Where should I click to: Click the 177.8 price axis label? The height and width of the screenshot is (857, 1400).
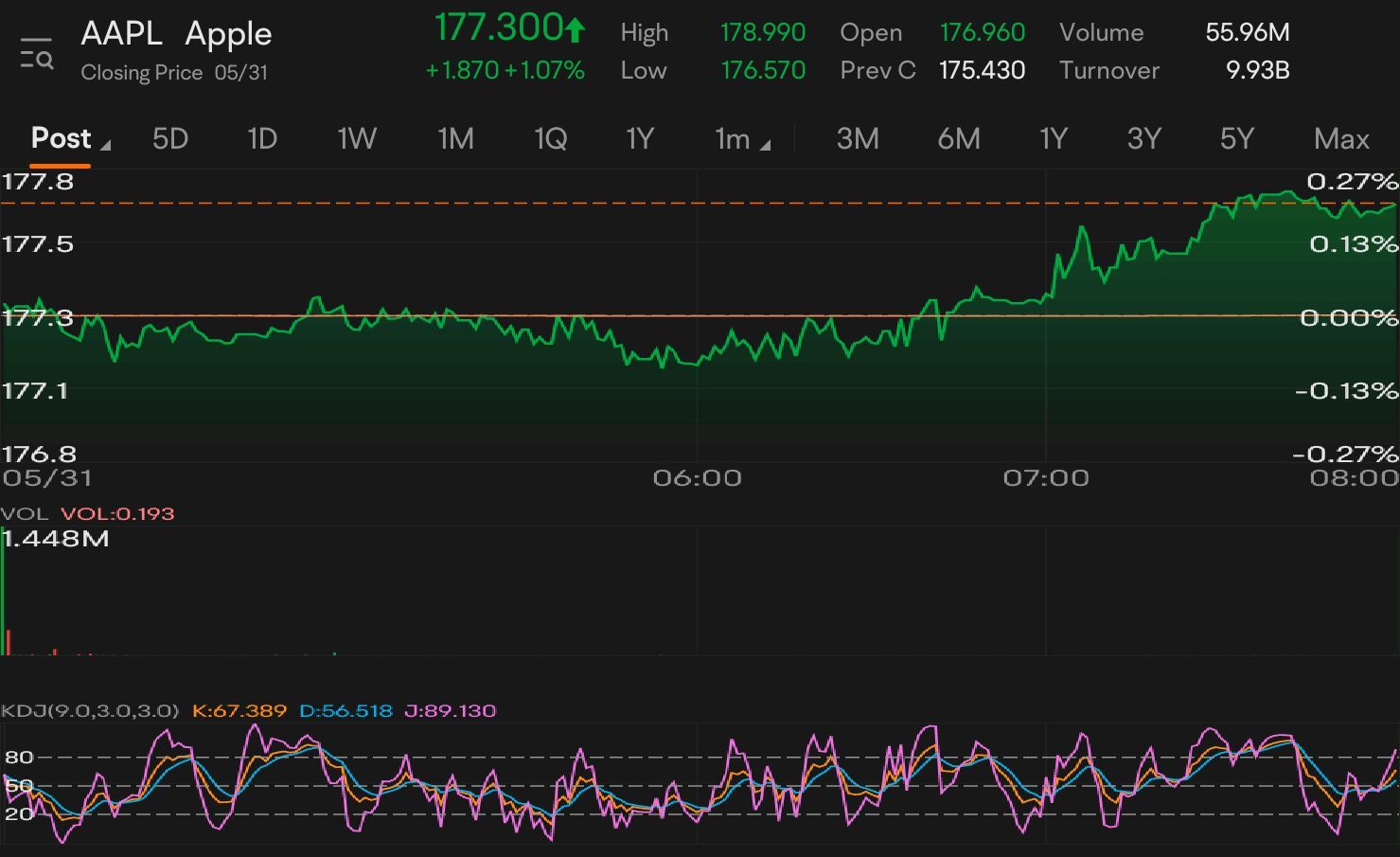pyautogui.click(x=37, y=182)
